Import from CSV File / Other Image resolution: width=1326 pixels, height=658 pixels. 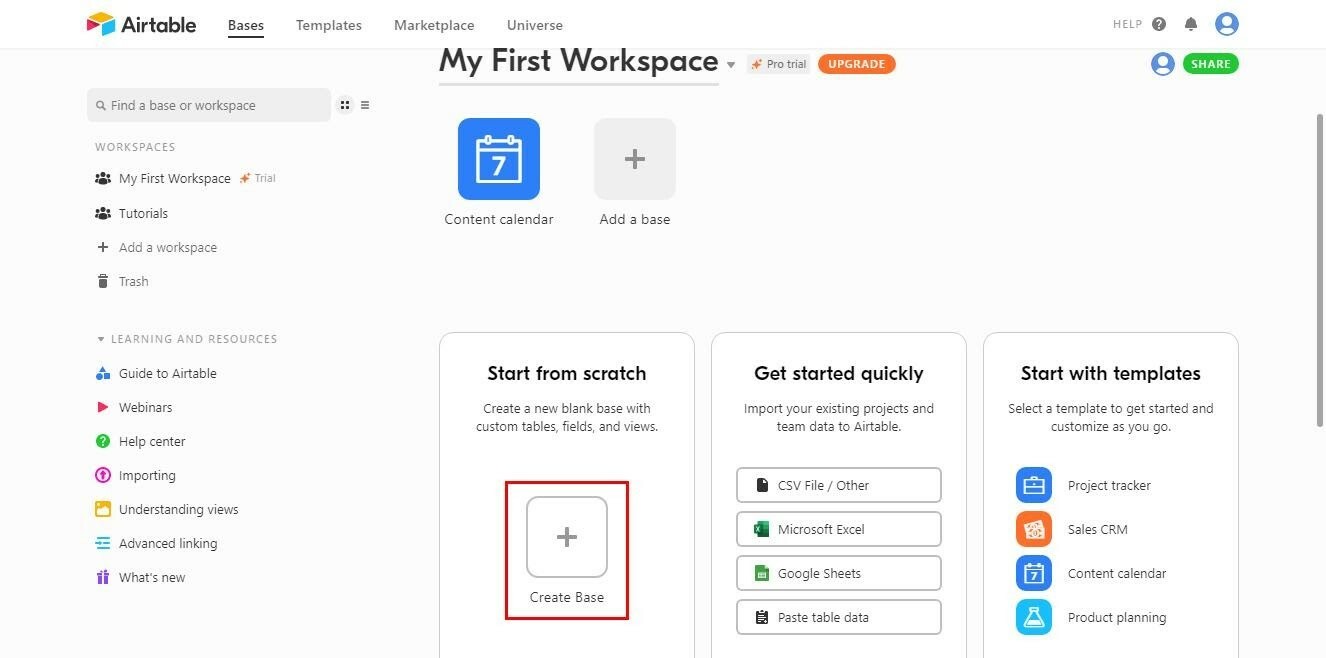(839, 485)
